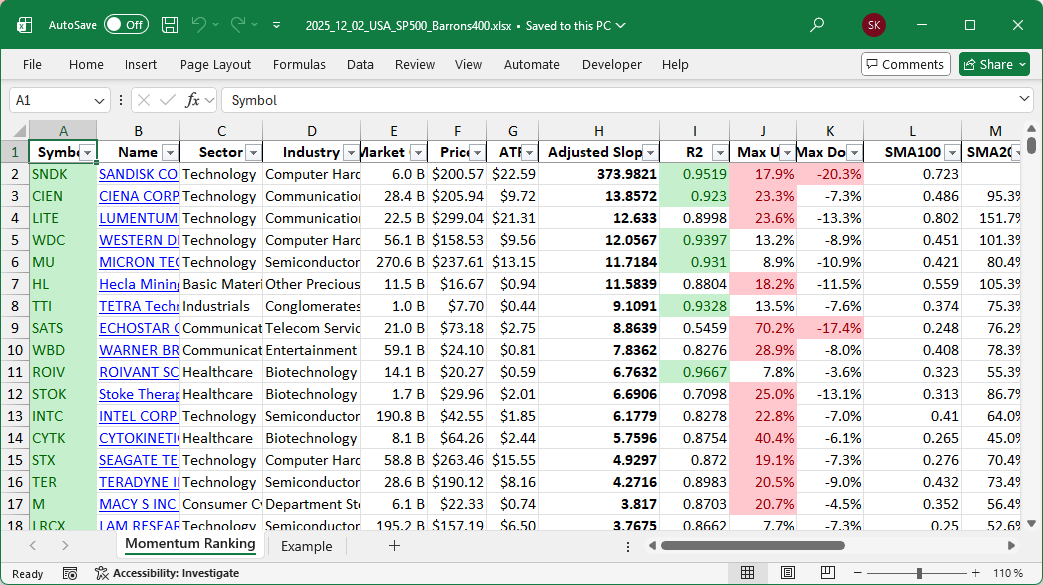Click the Comments button
1043x585 pixels.
coord(905,64)
